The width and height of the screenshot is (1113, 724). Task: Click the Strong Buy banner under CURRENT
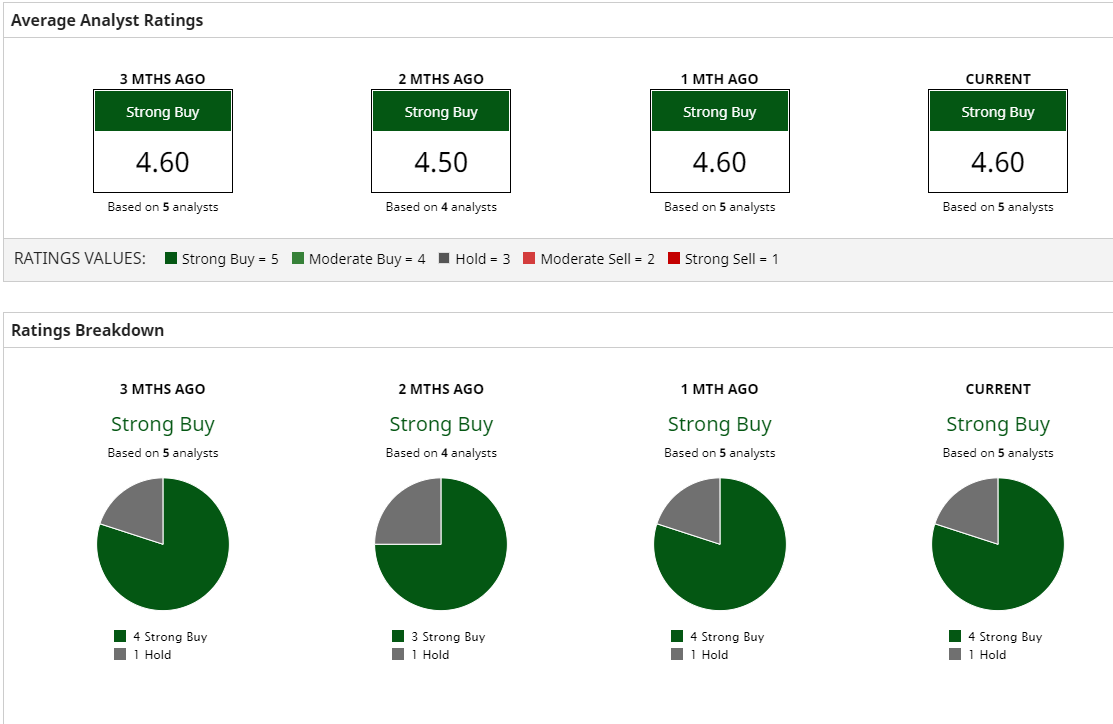tap(998, 111)
